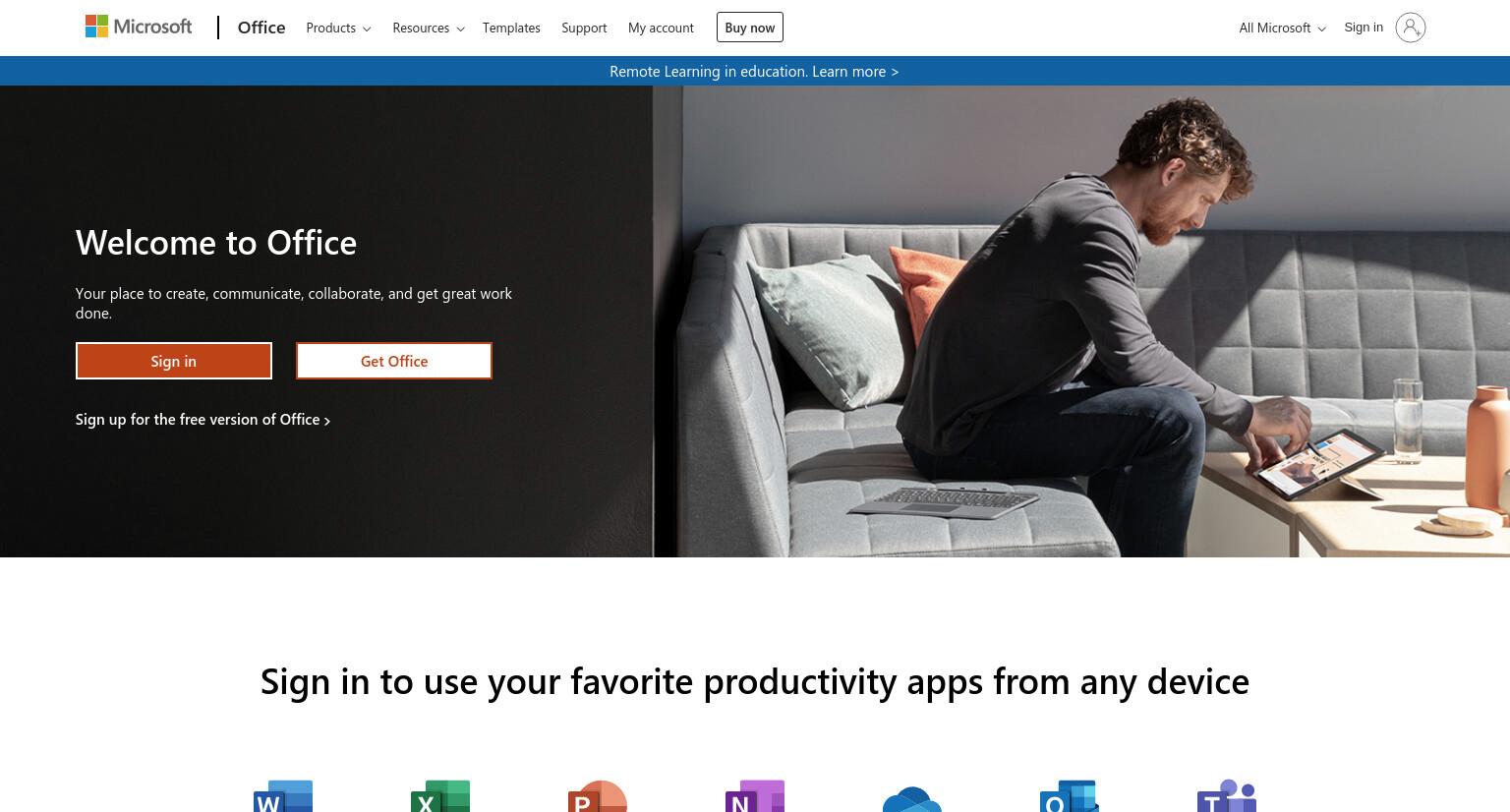Click the account avatar icon
The image size is (1510, 812).
(1410, 28)
